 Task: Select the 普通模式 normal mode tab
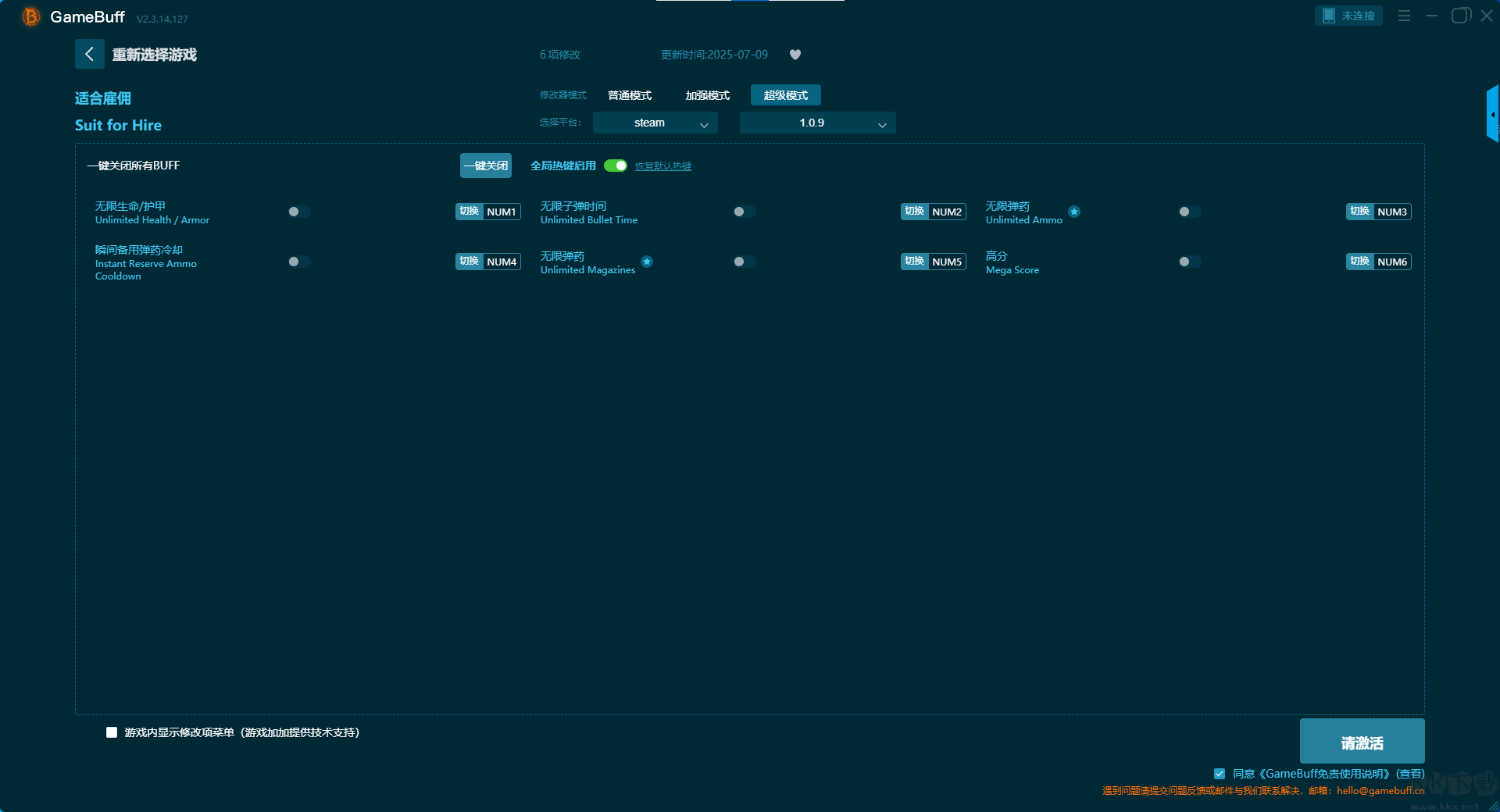630,95
